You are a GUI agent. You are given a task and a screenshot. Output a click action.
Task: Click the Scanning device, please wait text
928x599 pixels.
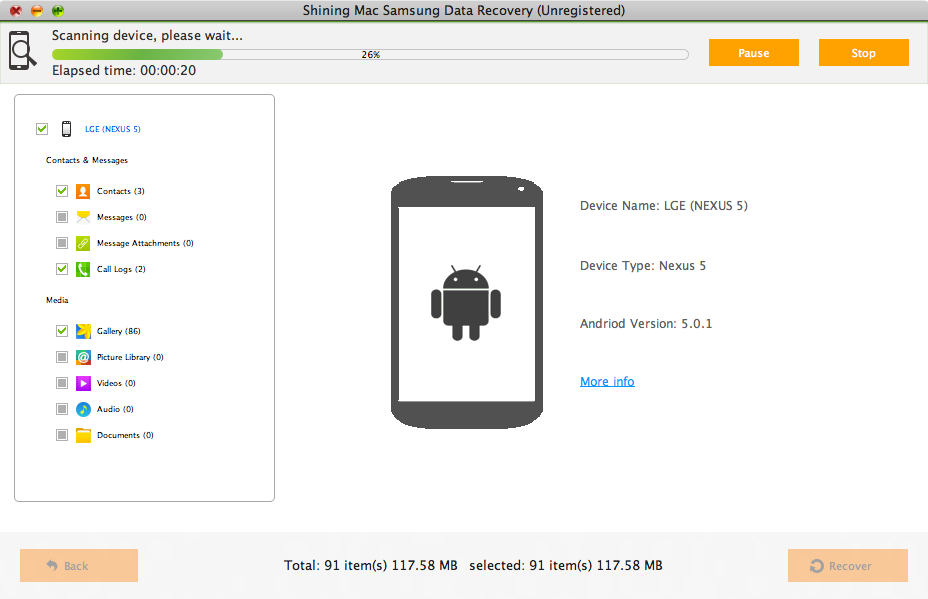tap(147, 36)
